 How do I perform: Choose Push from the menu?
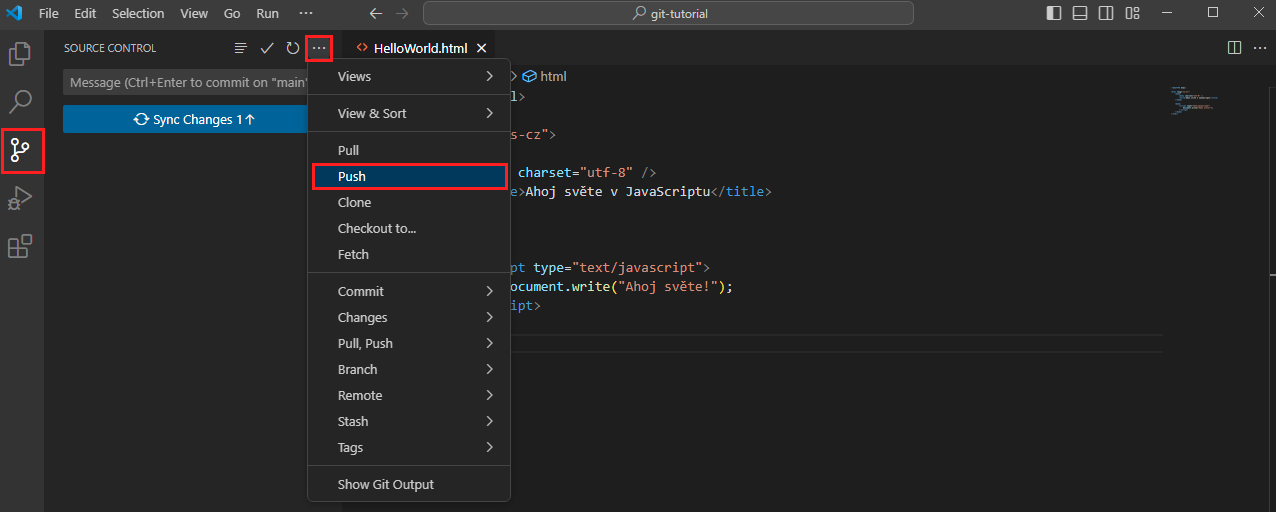(x=409, y=176)
